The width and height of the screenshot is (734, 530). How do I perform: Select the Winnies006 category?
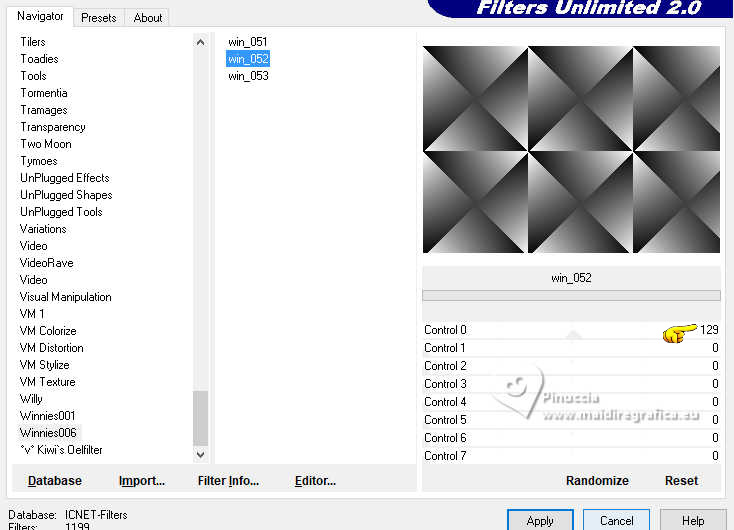click(x=48, y=433)
